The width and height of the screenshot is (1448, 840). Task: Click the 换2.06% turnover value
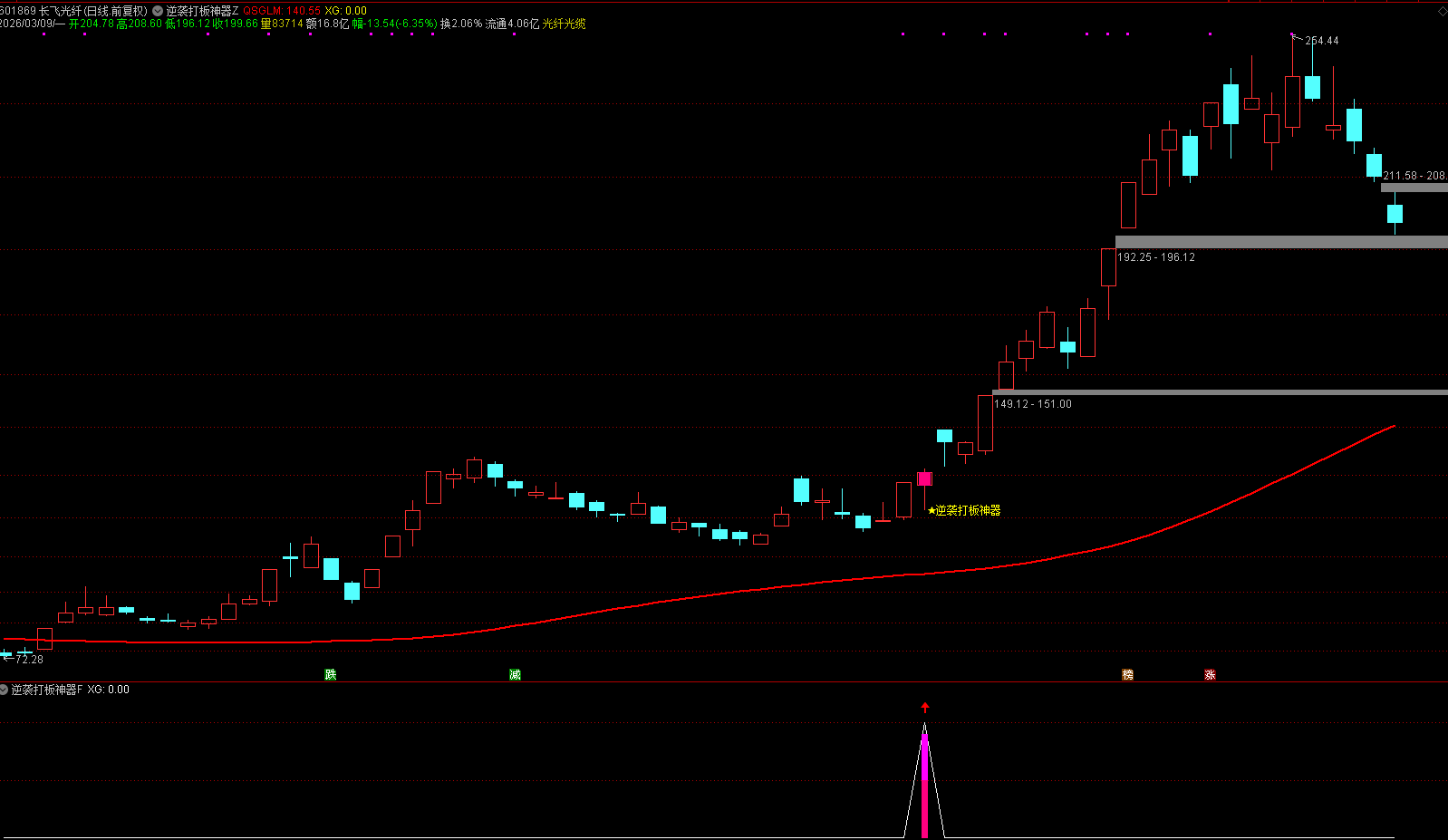[461, 24]
